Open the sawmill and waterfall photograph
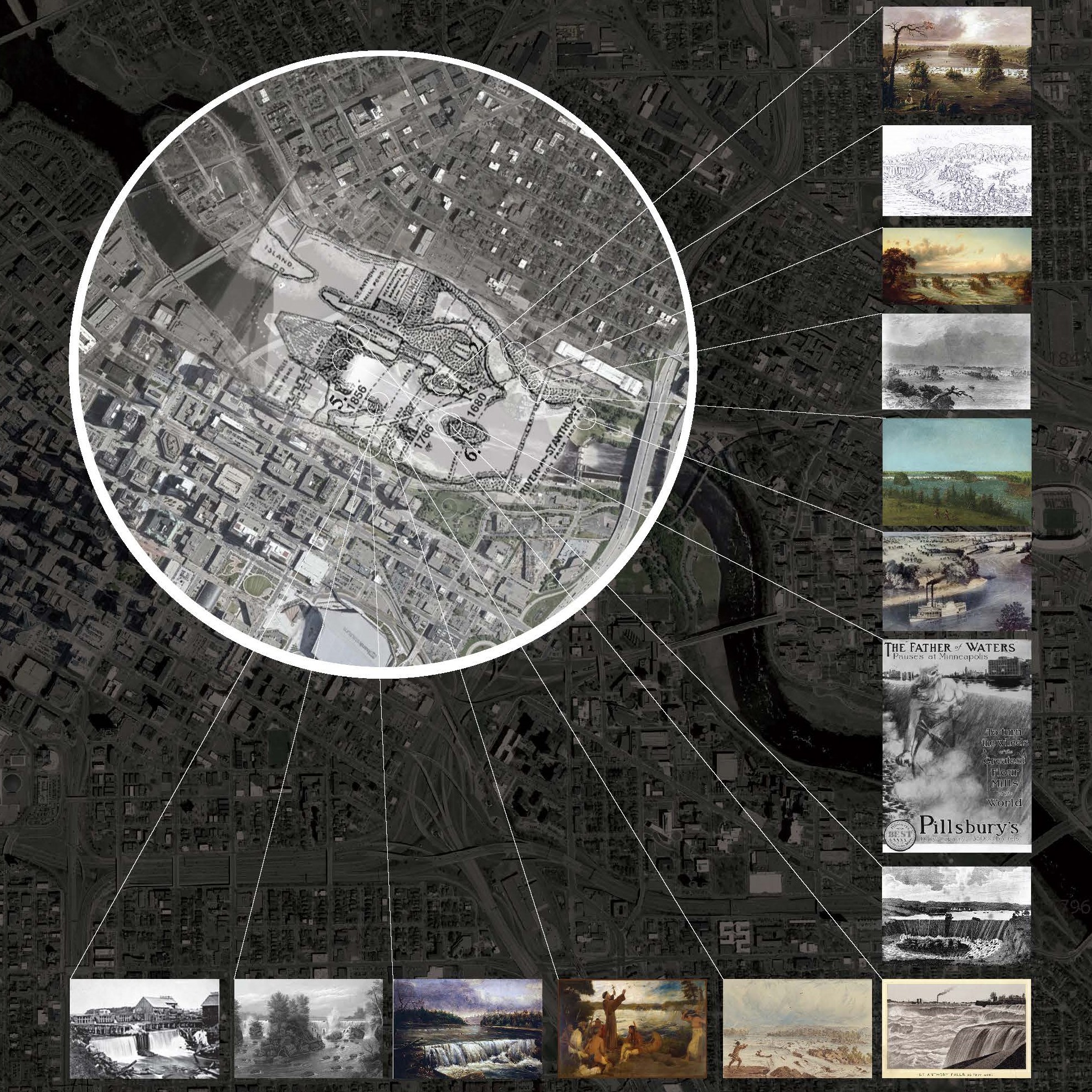The height and width of the screenshot is (1092, 1092). point(144,1028)
